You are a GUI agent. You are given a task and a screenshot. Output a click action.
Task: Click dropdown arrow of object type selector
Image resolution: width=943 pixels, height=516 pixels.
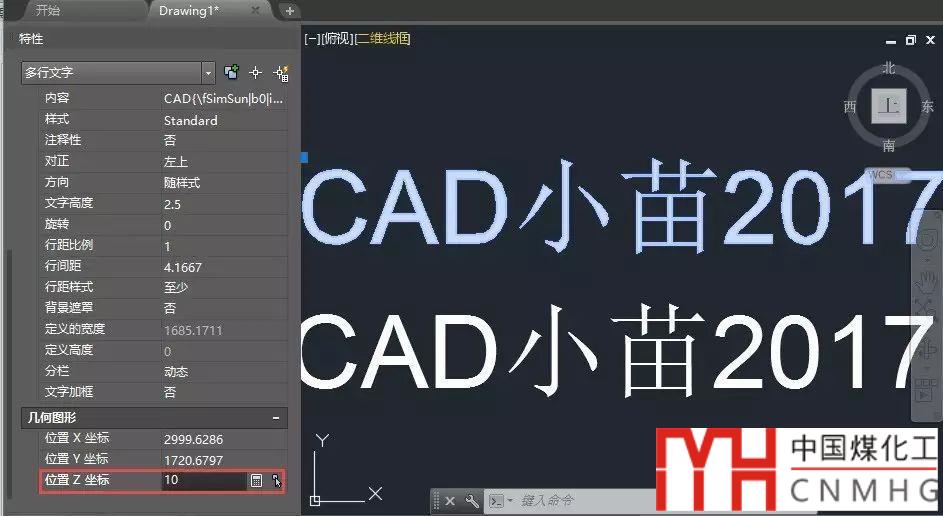(x=208, y=73)
